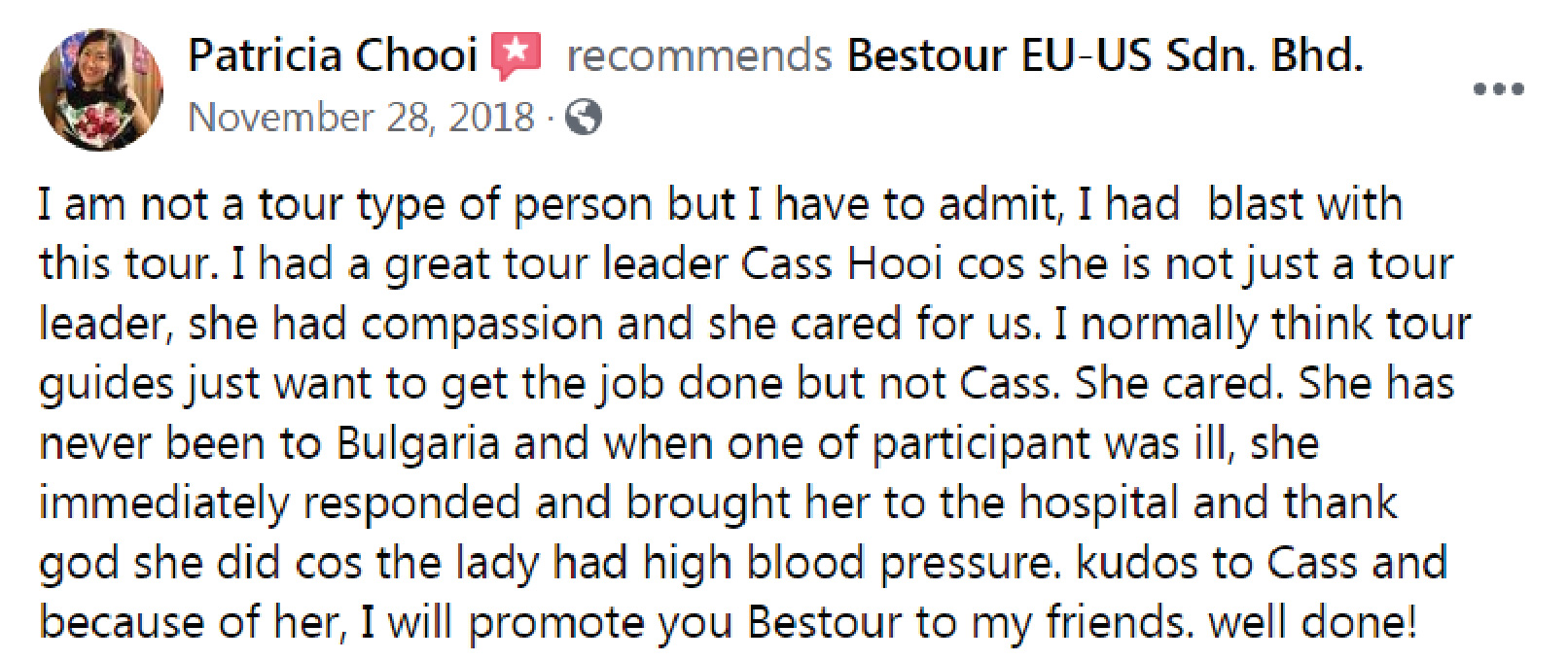This screenshot has height=660, width=1568.
Task: Open the November 28, 2018 post timestamp
Action: [x=361, y=118]
